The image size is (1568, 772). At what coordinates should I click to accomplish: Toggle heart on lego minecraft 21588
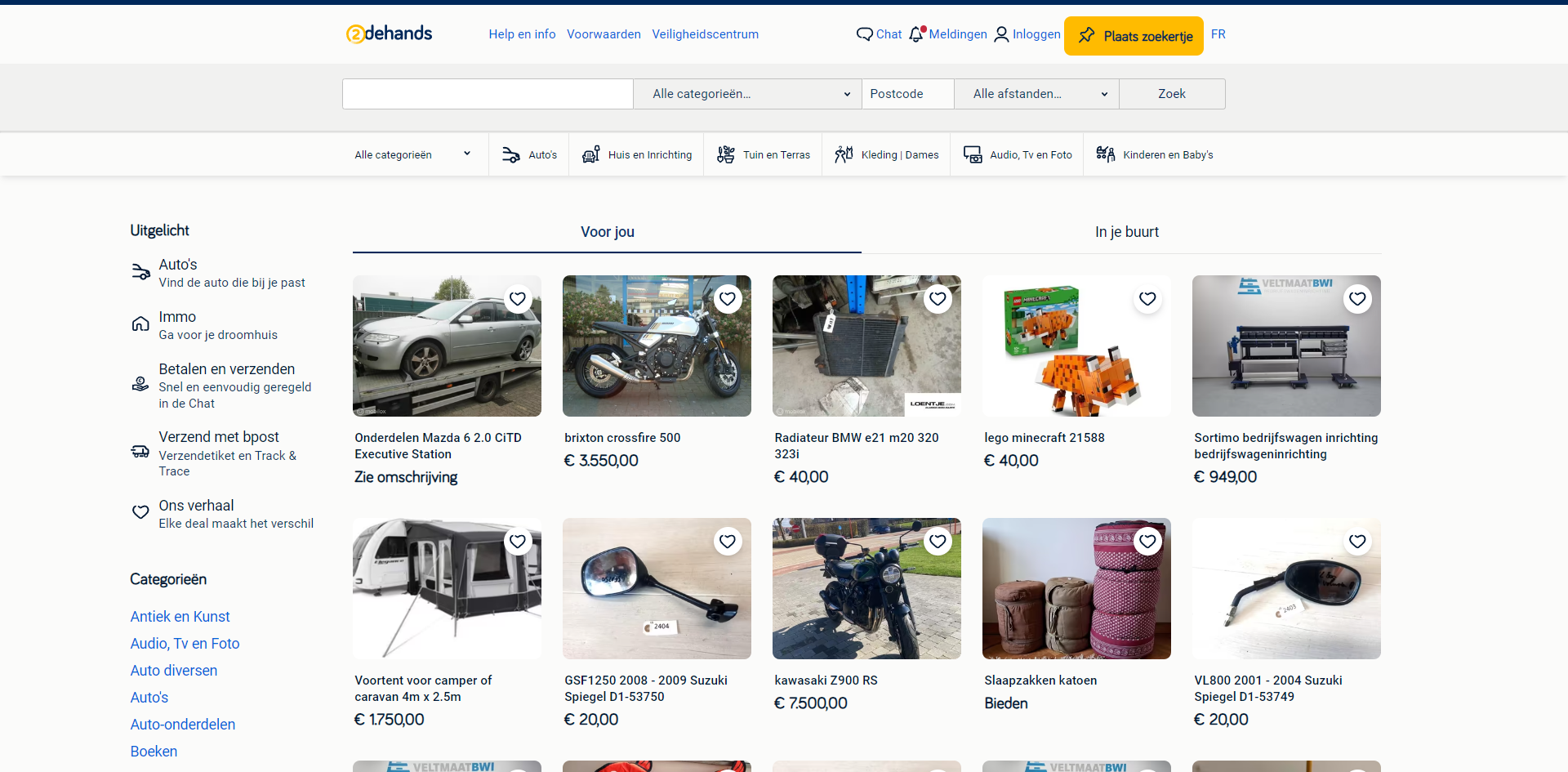1147,299
